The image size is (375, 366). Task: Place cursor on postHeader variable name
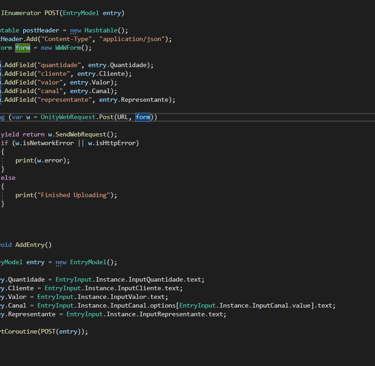tap(41, 30)
